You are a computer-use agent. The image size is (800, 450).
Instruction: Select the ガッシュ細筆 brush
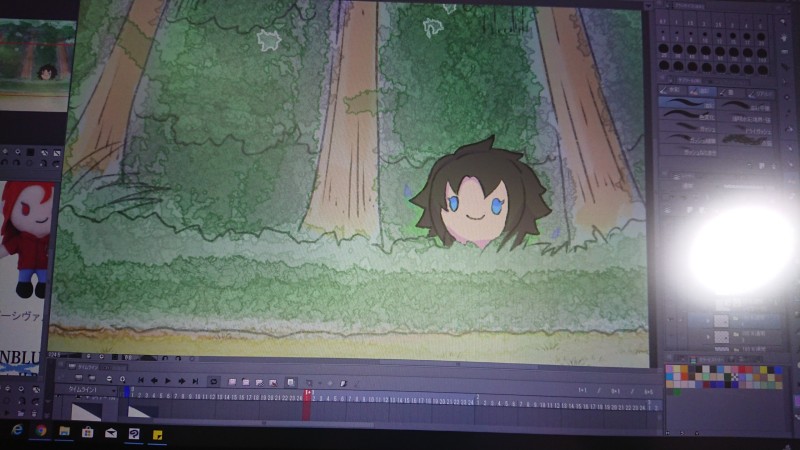tap(688, 139)
